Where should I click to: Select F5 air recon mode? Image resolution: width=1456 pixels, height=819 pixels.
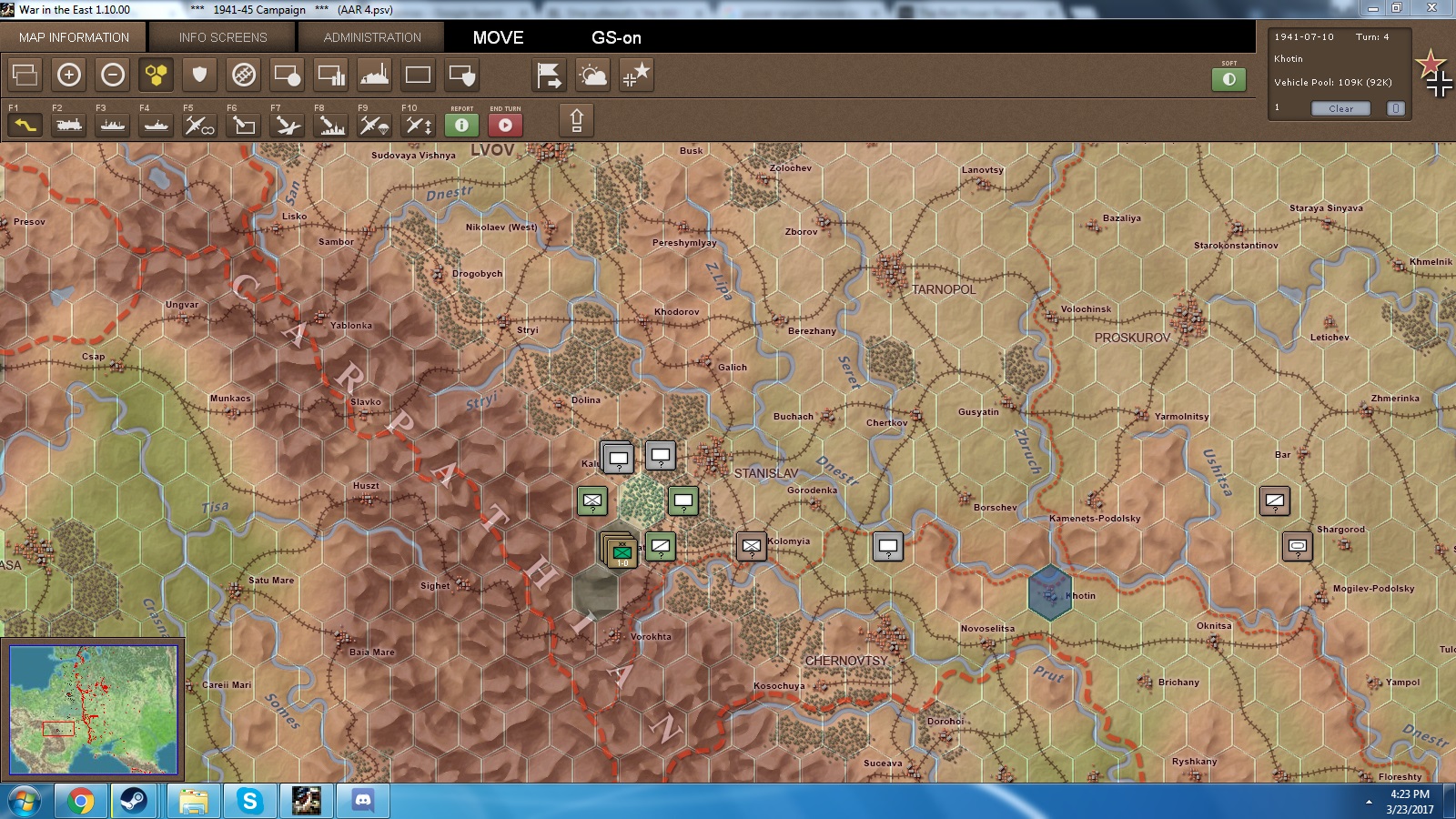click(x=200, y=125)
